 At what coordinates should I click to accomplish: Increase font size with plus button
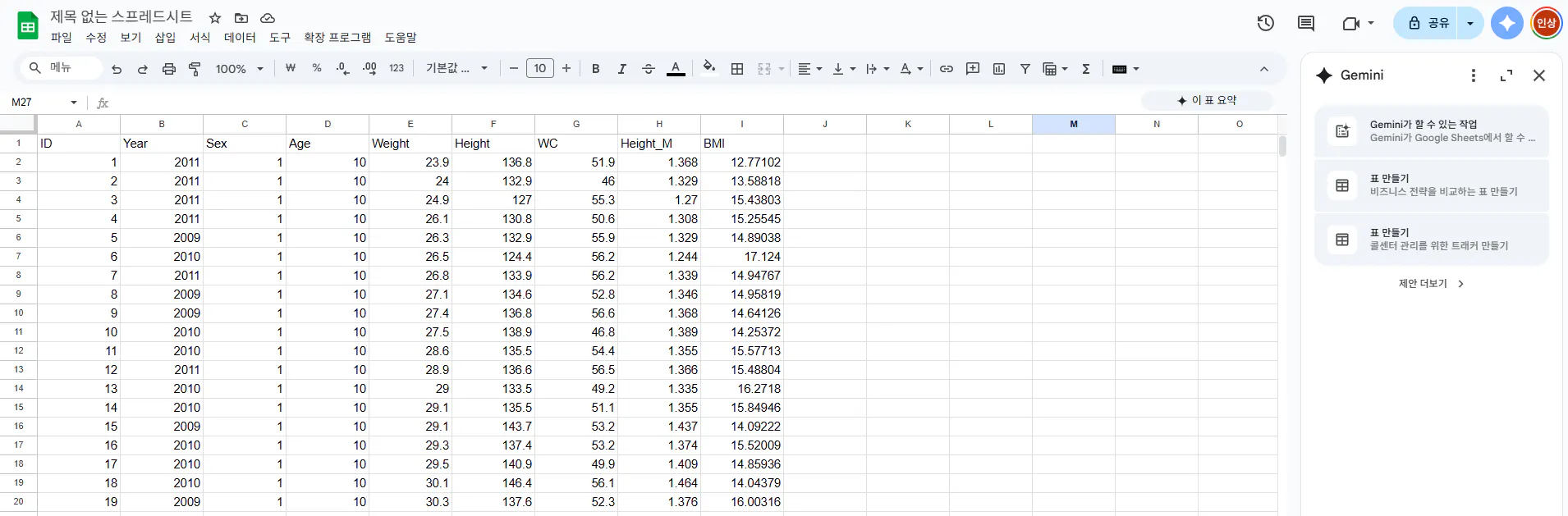point(566,68)
